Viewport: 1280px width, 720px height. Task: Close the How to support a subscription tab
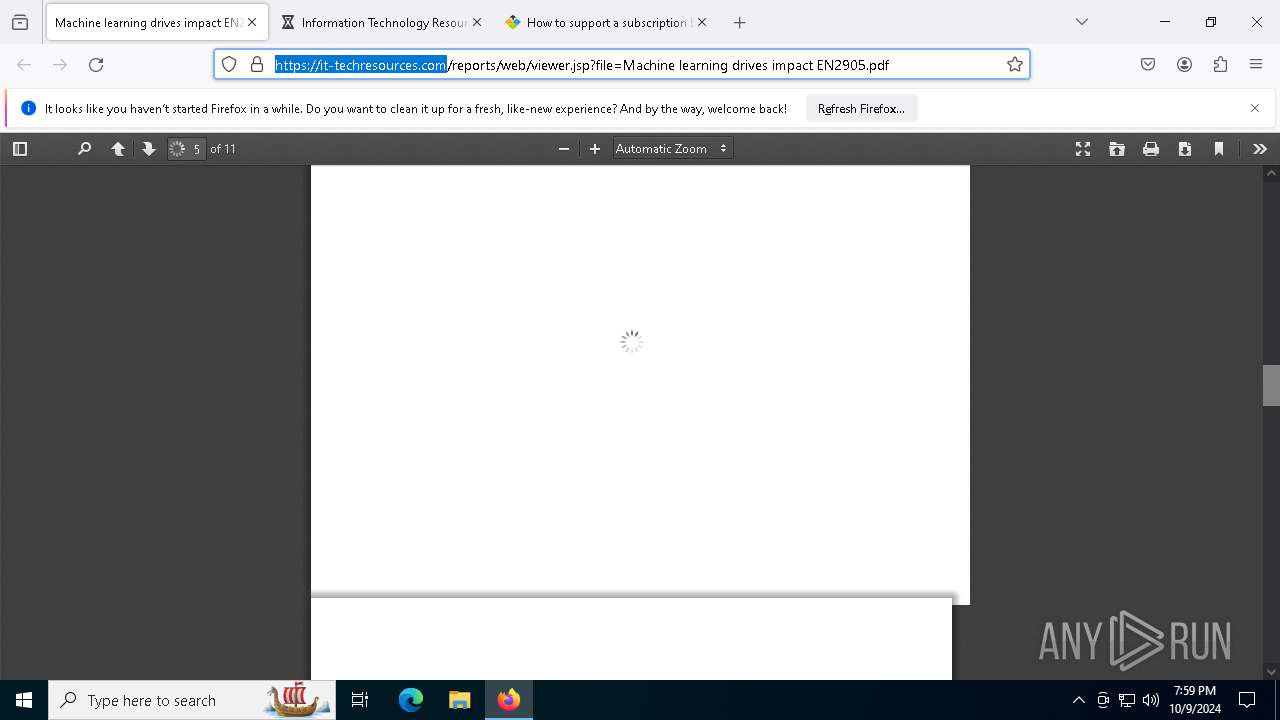(702, 22)
